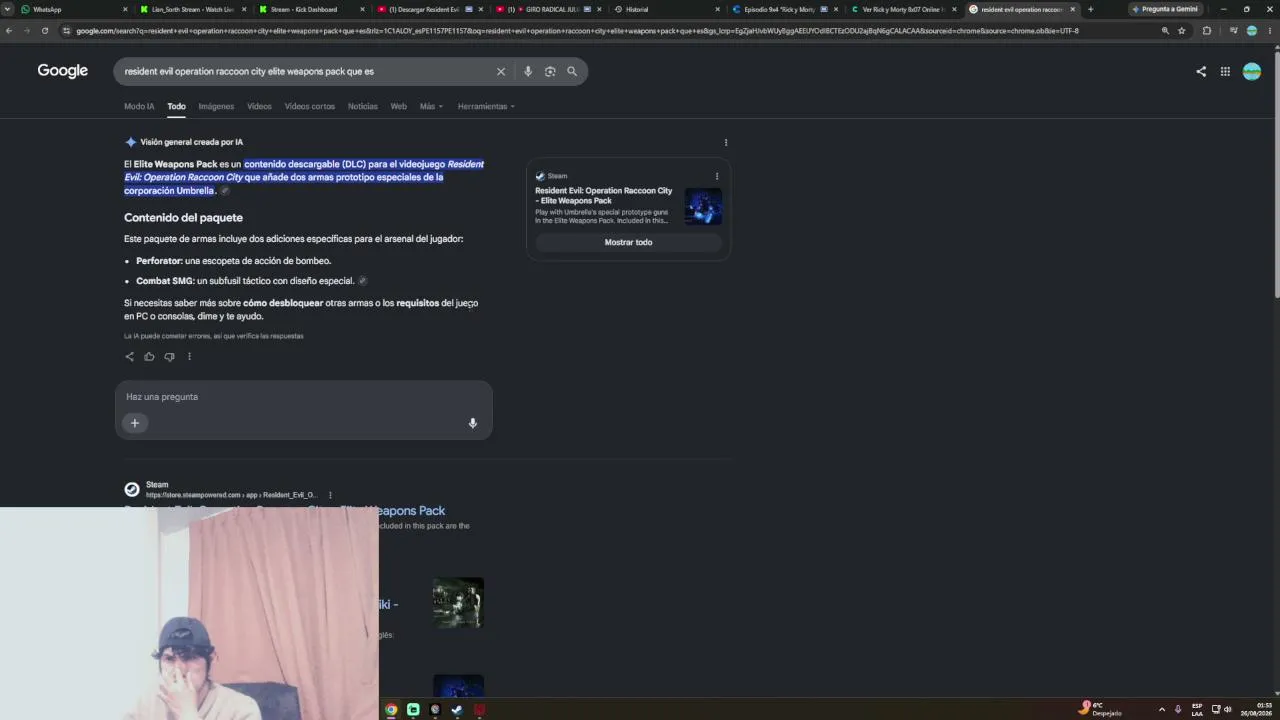Switch to Stream - Kick Dashboard tab
This screenshot has height=720, width=1280.
(312, 9)
